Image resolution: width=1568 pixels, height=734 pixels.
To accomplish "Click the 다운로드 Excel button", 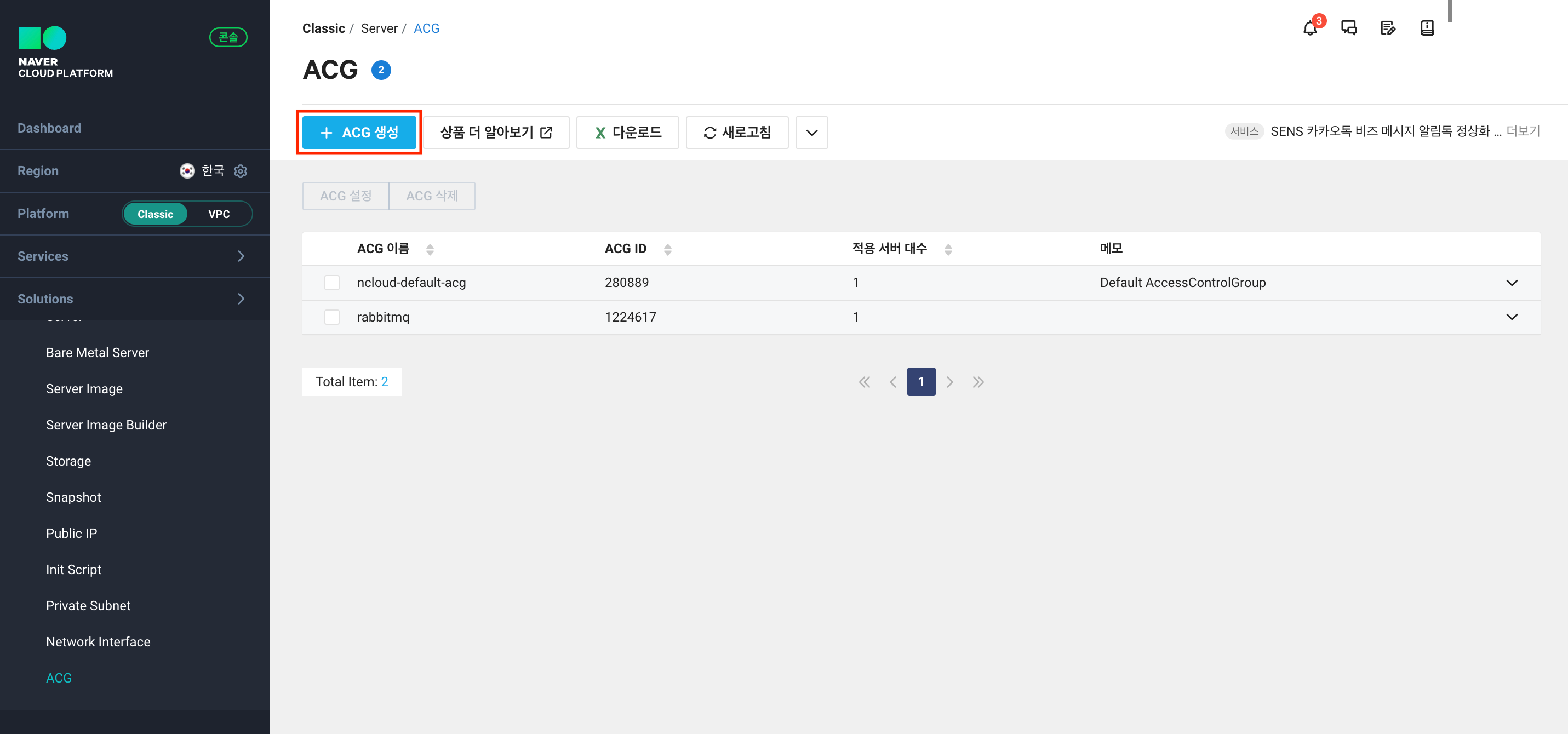I will coord(627,133).
